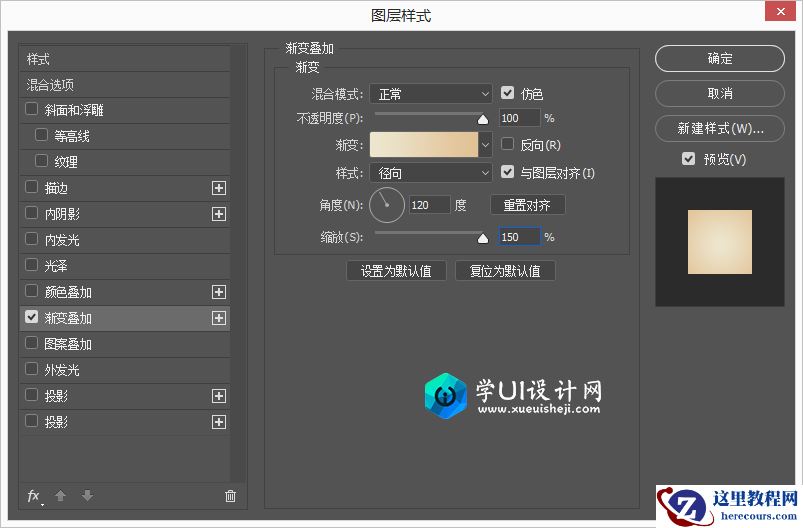Click the 确定 button
The height and width of the screenshot is (528, 803).
[720, 58]
